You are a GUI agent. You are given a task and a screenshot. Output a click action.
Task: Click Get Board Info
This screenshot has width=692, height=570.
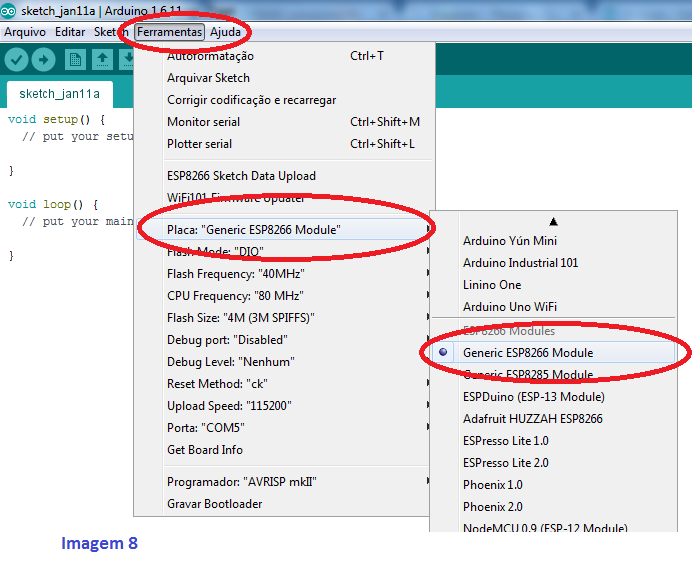pos(283,450)
